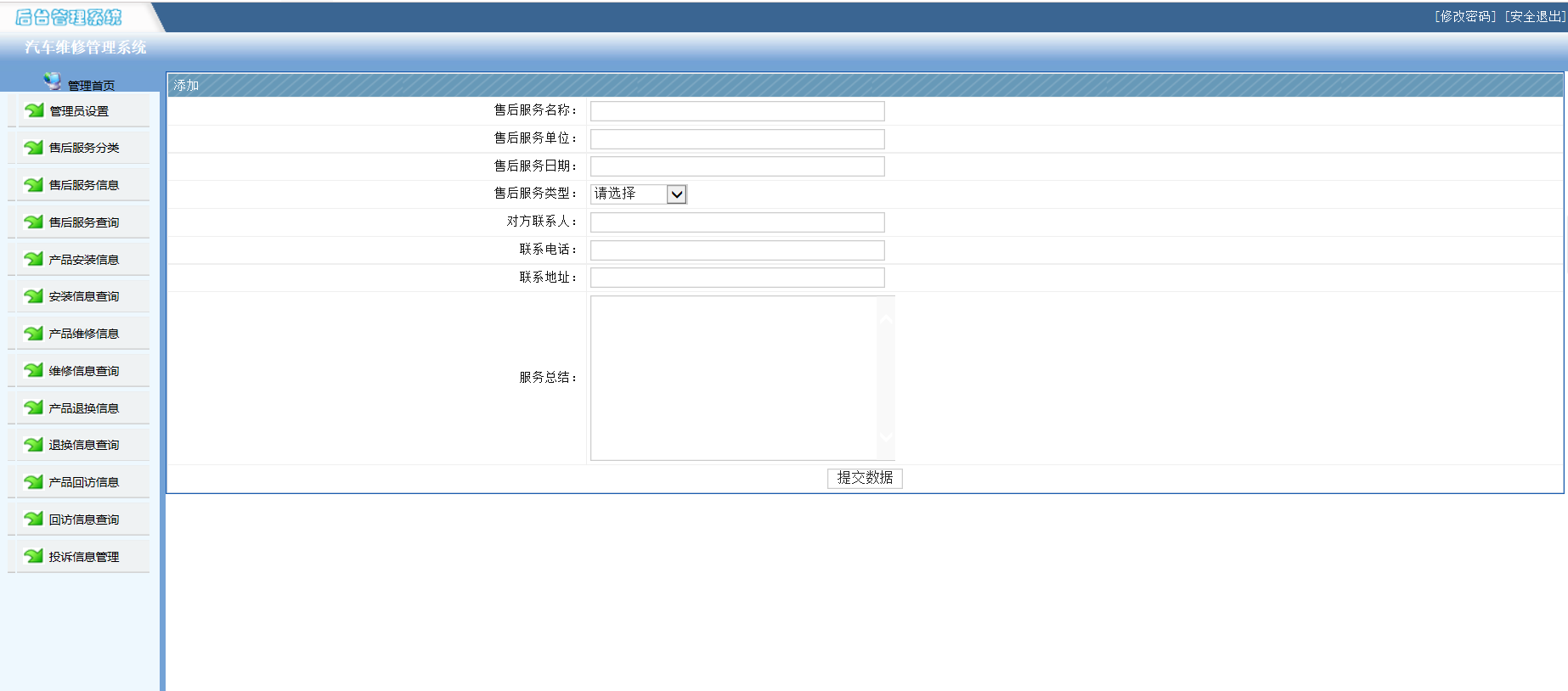Viewport: 1568px width, 691px height.
Task: Click the globe icon beside 管理首页
Action: coord(53,81)
